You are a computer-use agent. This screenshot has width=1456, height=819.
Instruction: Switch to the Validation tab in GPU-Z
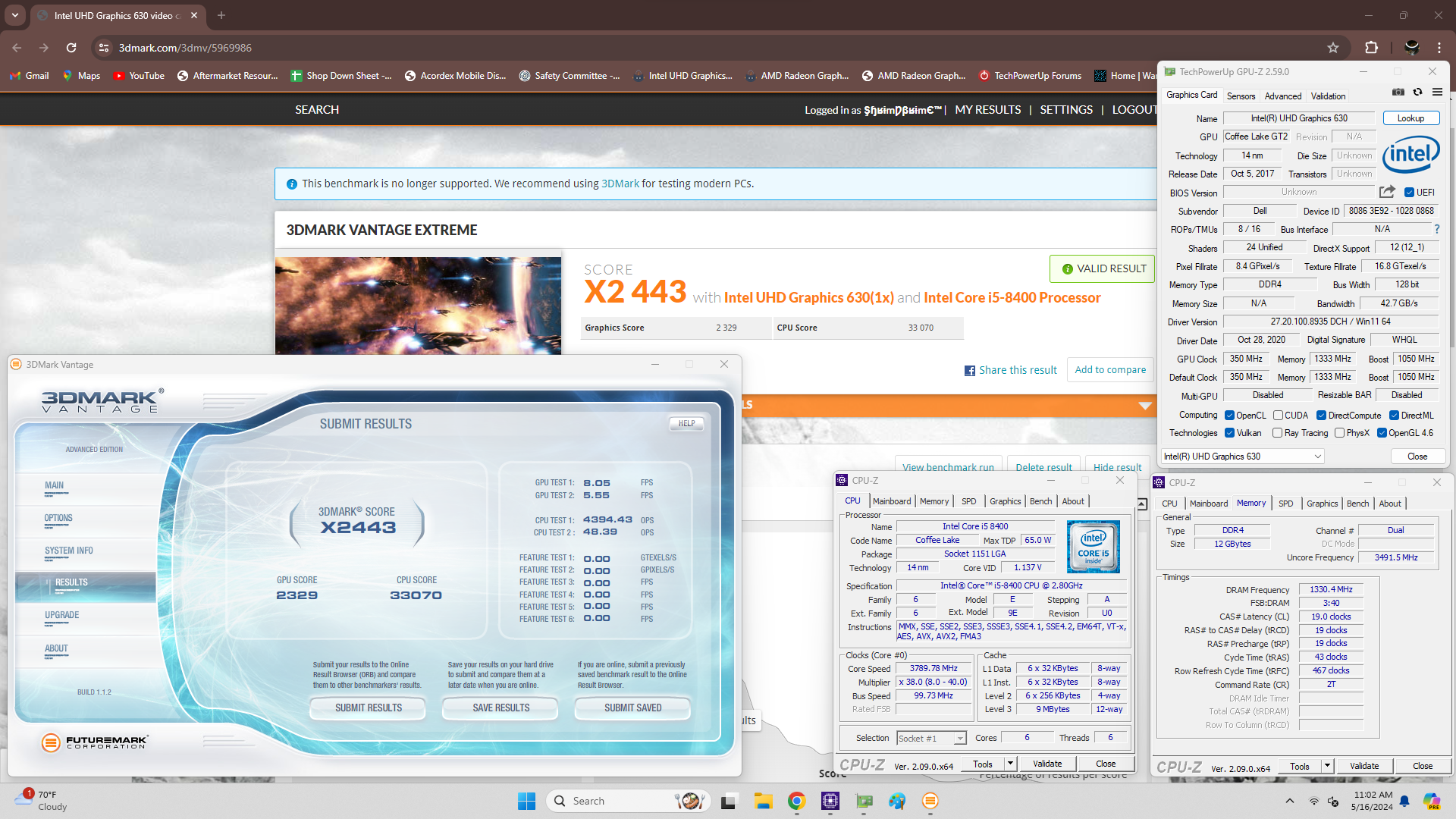point(1328,96)
